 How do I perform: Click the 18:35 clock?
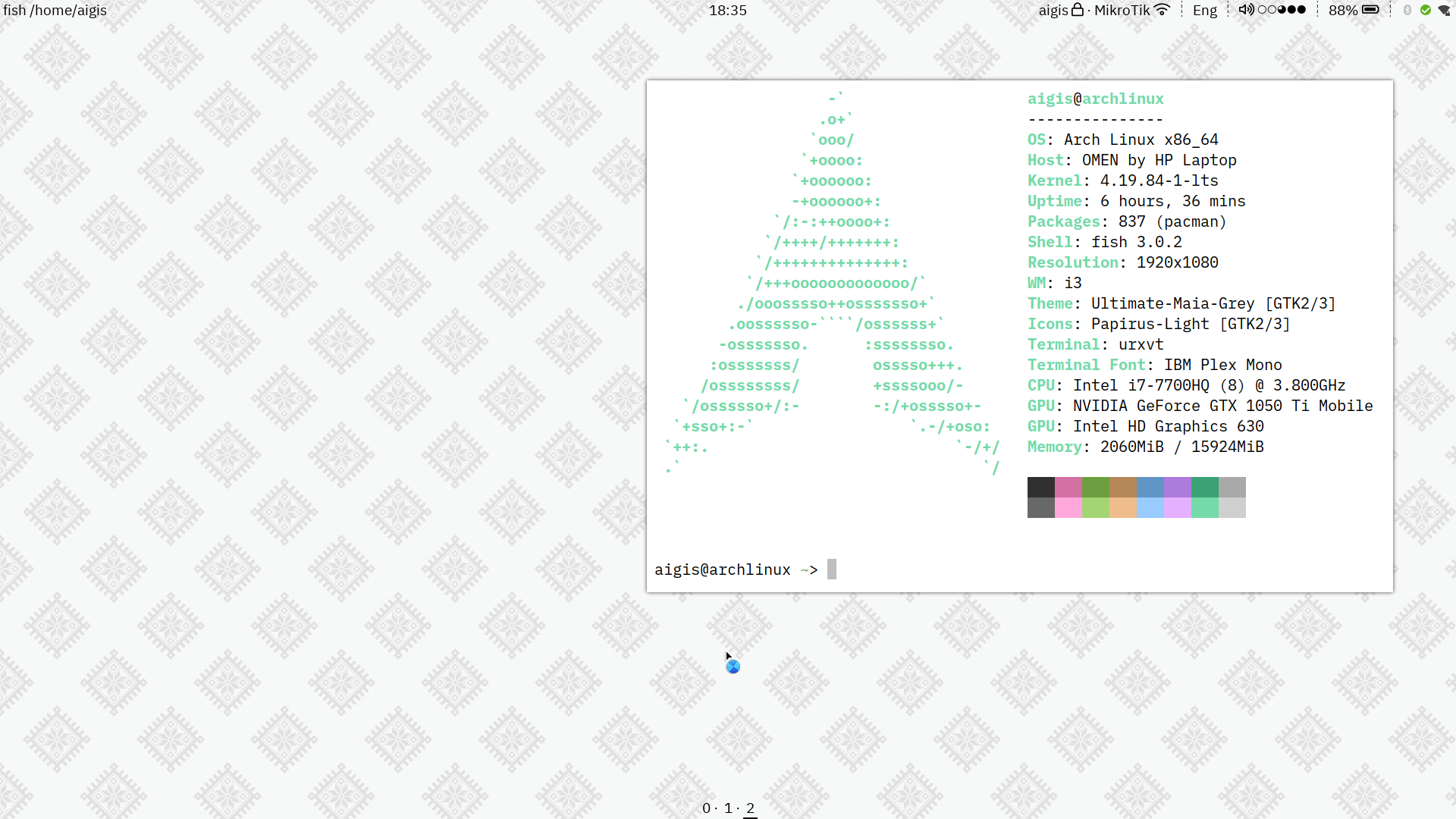[x=727, y=10]
